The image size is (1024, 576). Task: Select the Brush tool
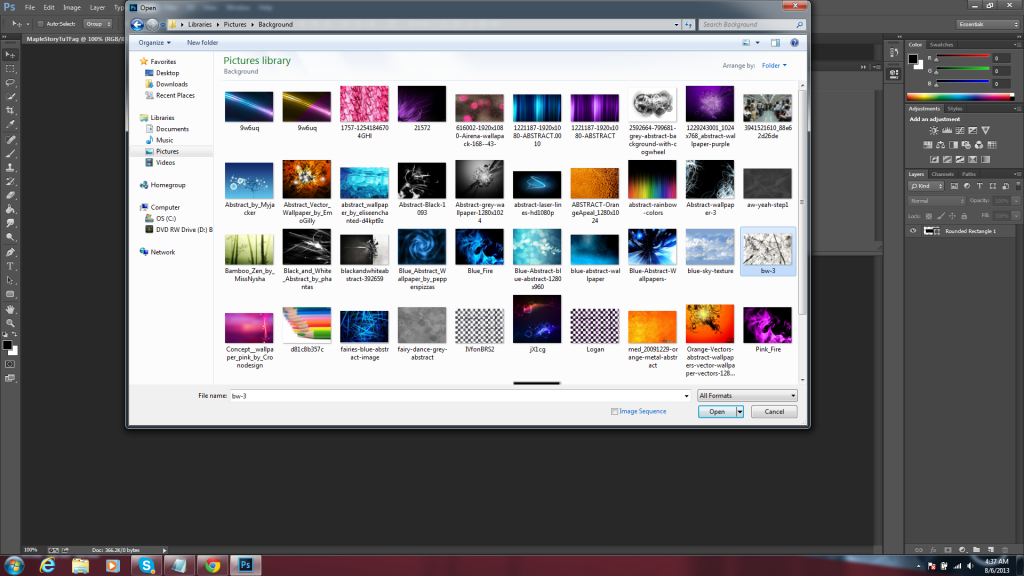[x=10, y=154]
